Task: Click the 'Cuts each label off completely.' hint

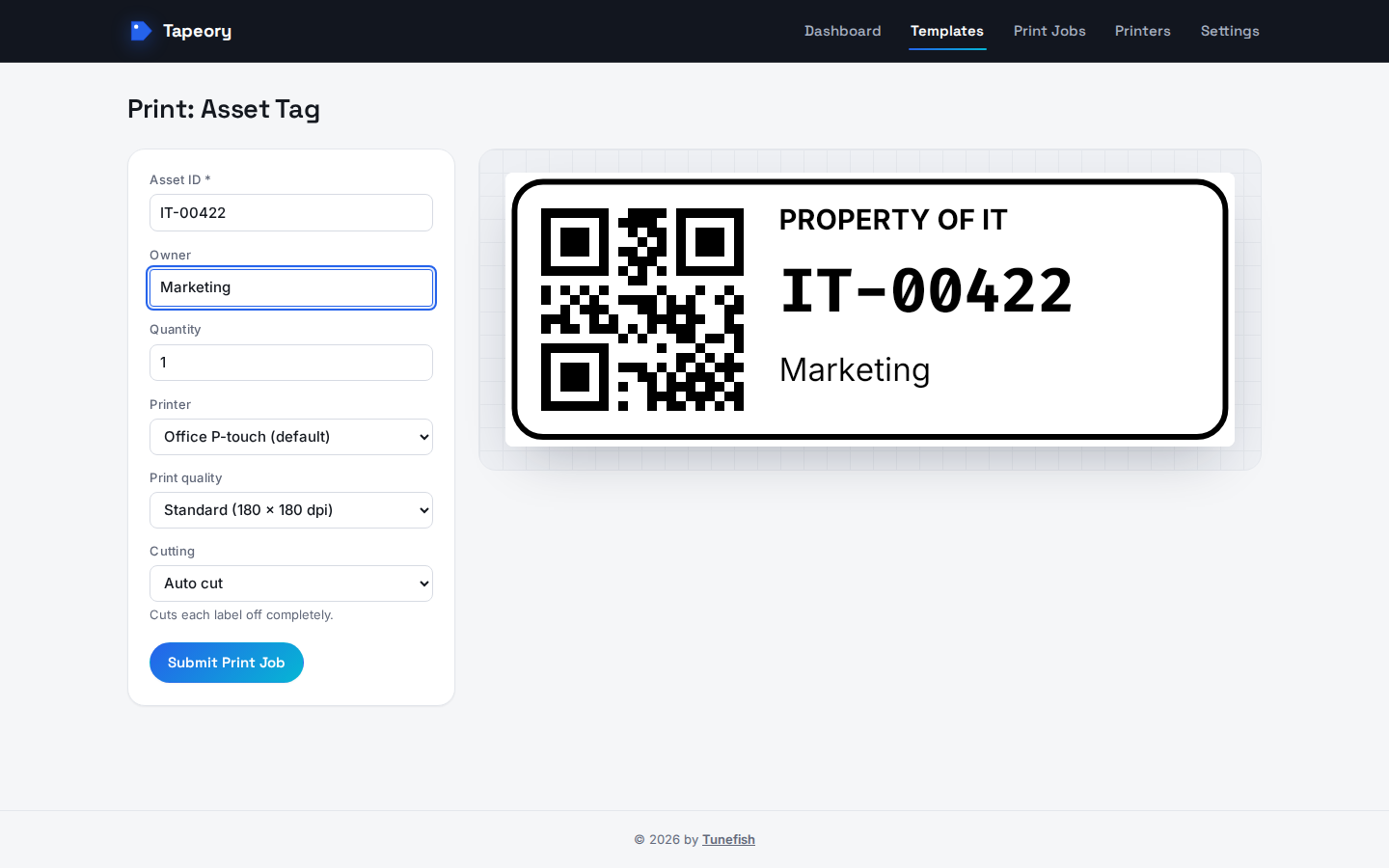Action: pyautogui.click(x=241, y=615)
